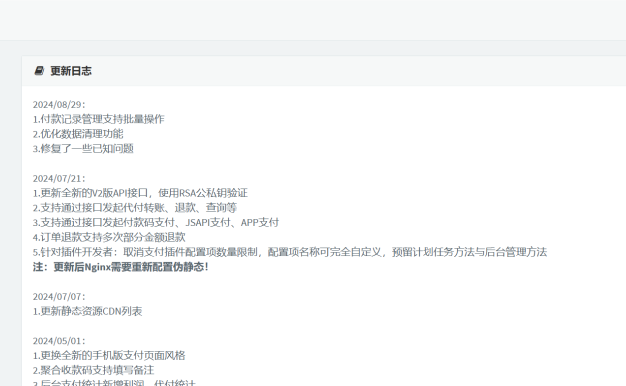The width and height of the screenshot is (626, 386).
Task: Click the line 2.支持通过接口发起代付转账
Action: (135, 208)
